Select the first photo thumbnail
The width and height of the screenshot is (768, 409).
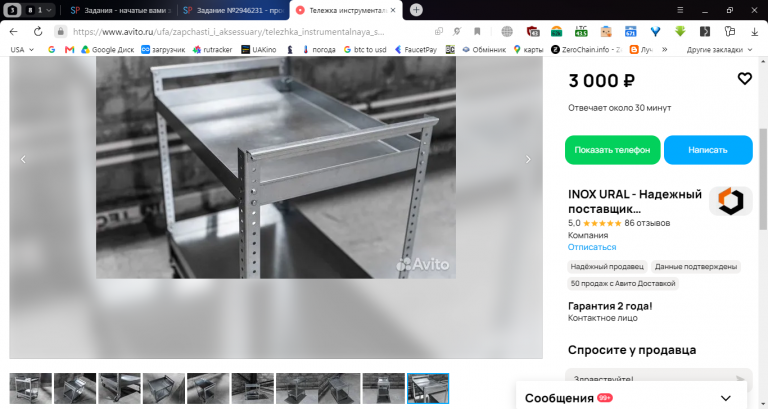30,388
